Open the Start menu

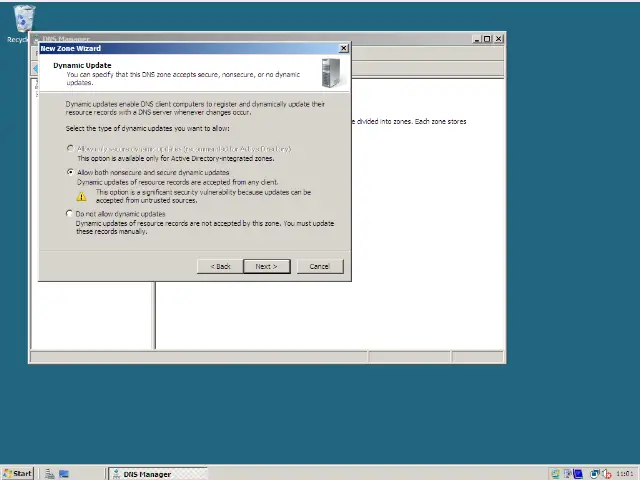[17, 473]
